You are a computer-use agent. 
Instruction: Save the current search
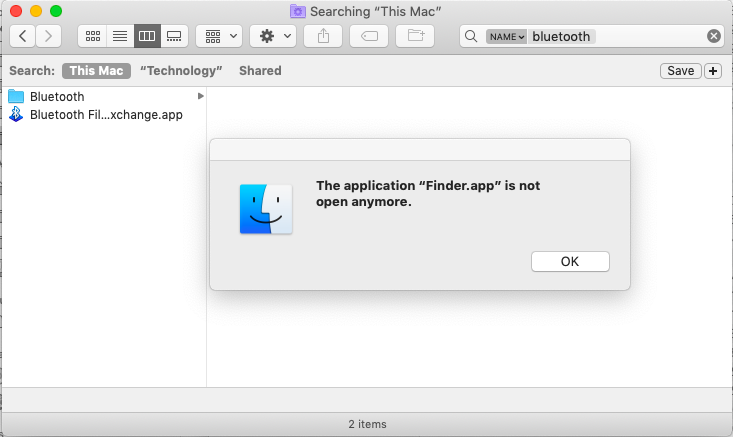pos(681,71)
